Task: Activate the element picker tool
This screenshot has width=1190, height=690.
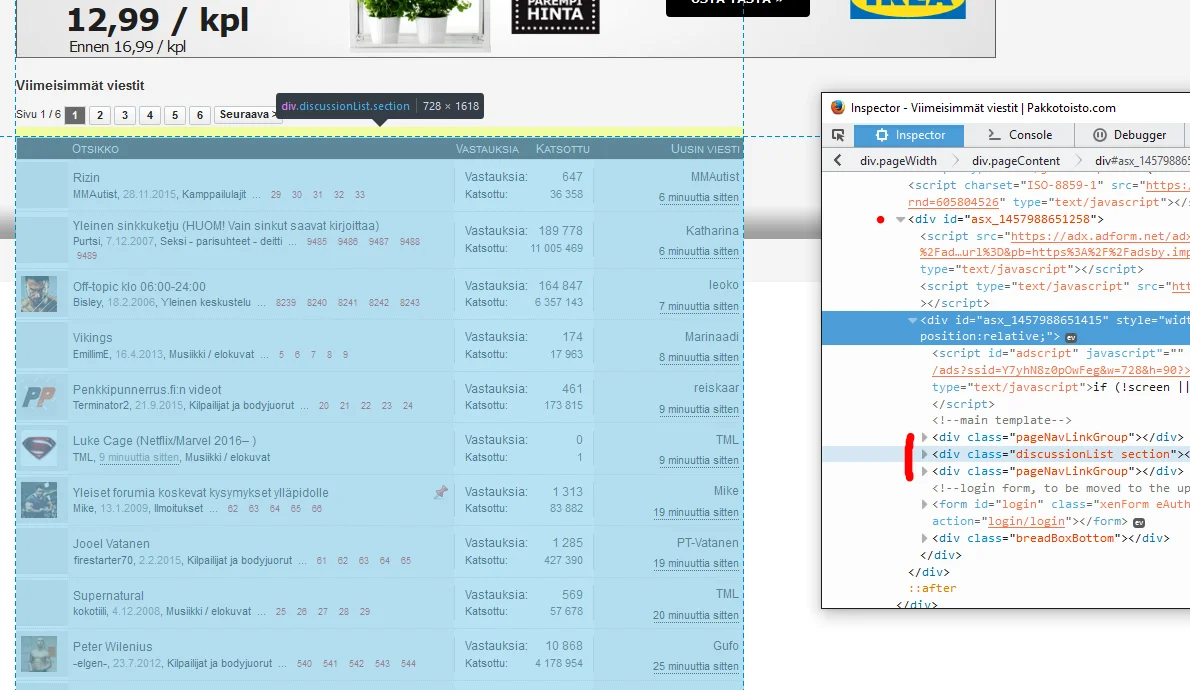Action: coord(838,135)
